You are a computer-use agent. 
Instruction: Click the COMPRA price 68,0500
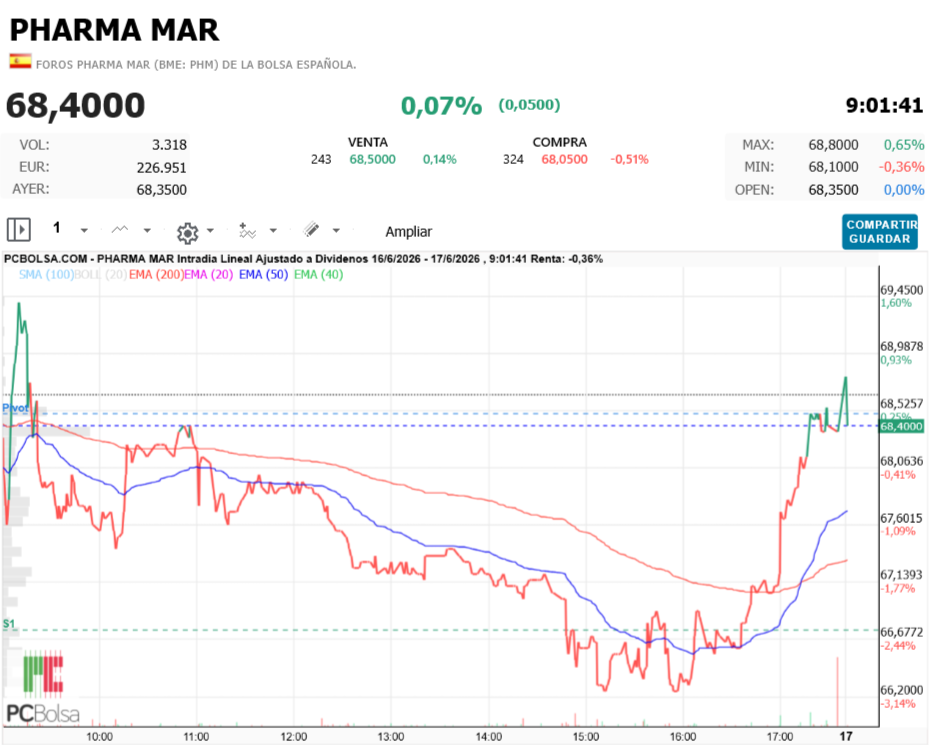pos(564,160)
